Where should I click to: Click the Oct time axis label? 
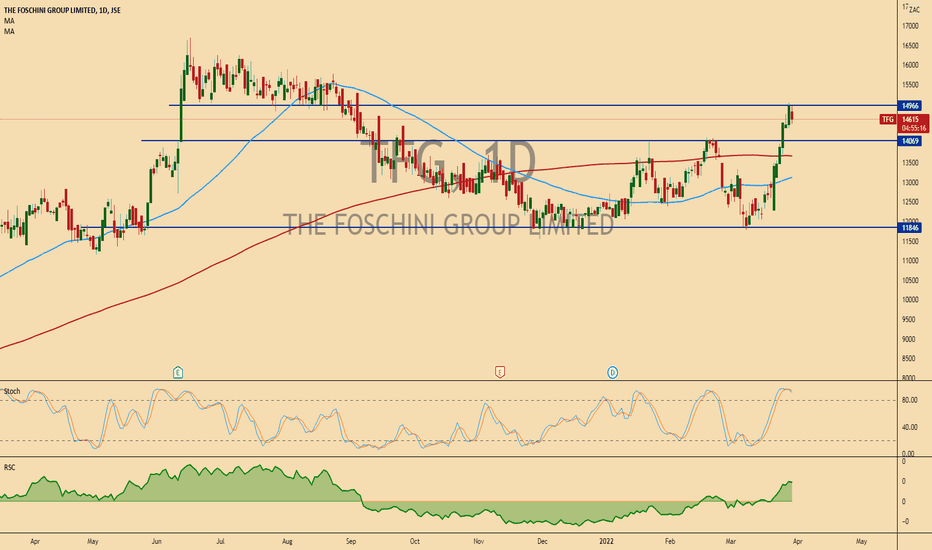click(x=415, y=542)
